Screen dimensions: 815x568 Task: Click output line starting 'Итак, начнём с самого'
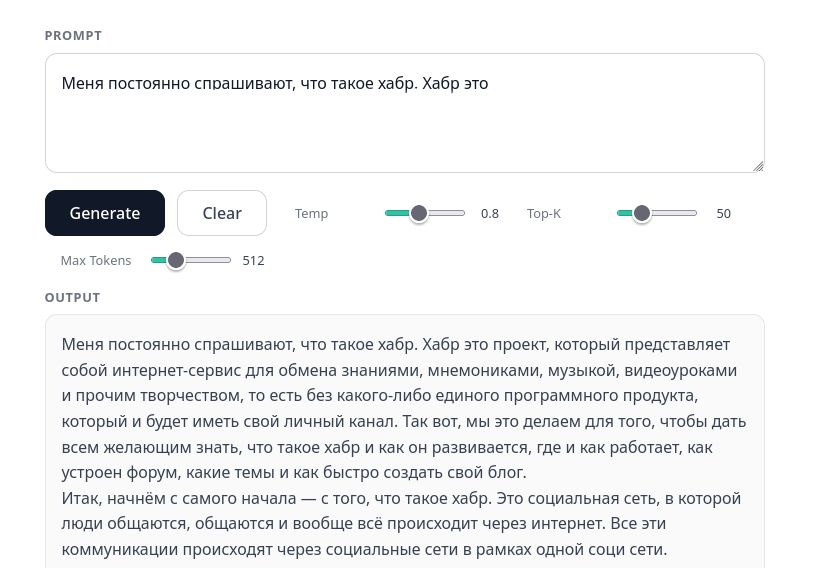tap(401, 498)
